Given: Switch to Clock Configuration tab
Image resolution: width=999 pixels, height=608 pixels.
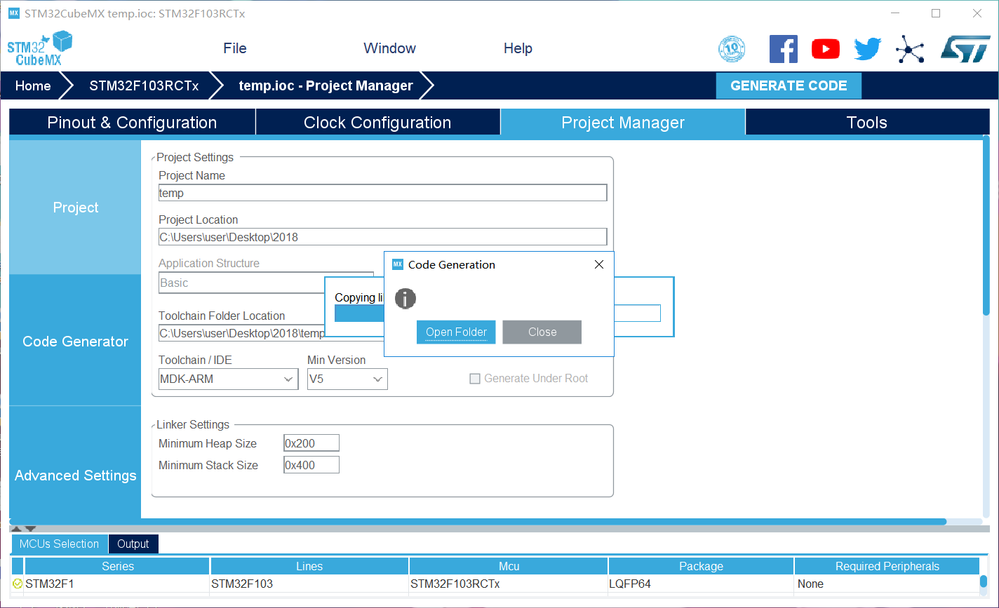Looking at the screenshot, I should [x=377, y=122].
